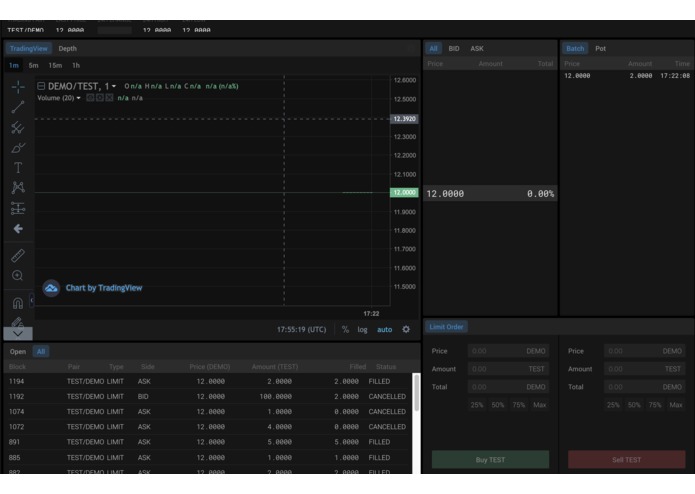Select the trend line drawing tool

point(18,107)
